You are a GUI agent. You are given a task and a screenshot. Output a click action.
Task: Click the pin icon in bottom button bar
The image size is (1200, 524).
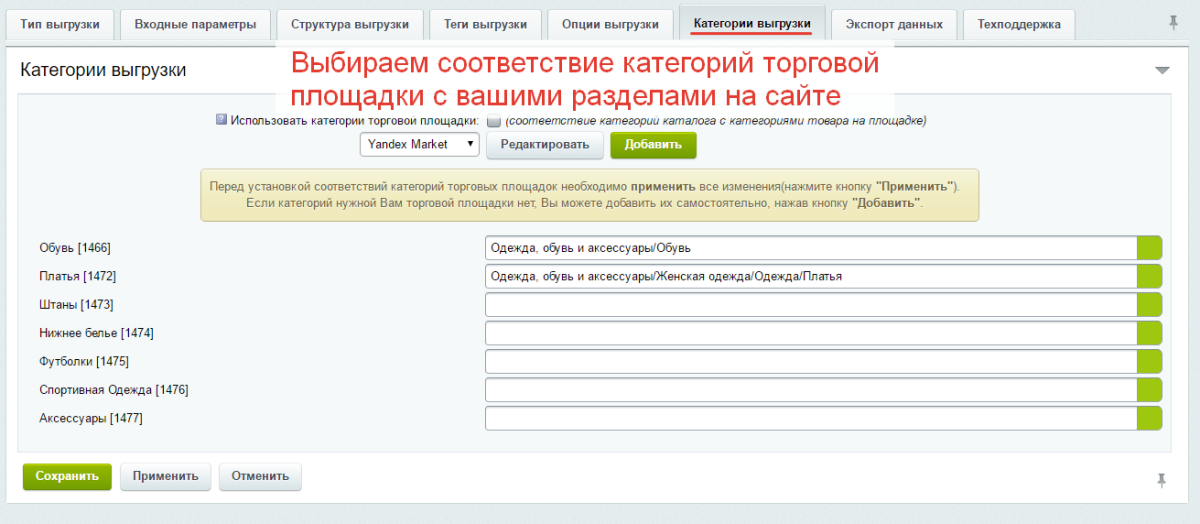point(1161,480)
